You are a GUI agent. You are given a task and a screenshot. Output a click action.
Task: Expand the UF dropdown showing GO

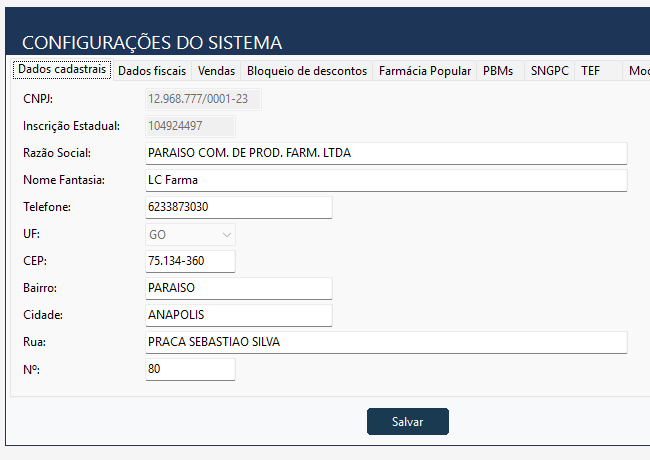pos(190,235)
